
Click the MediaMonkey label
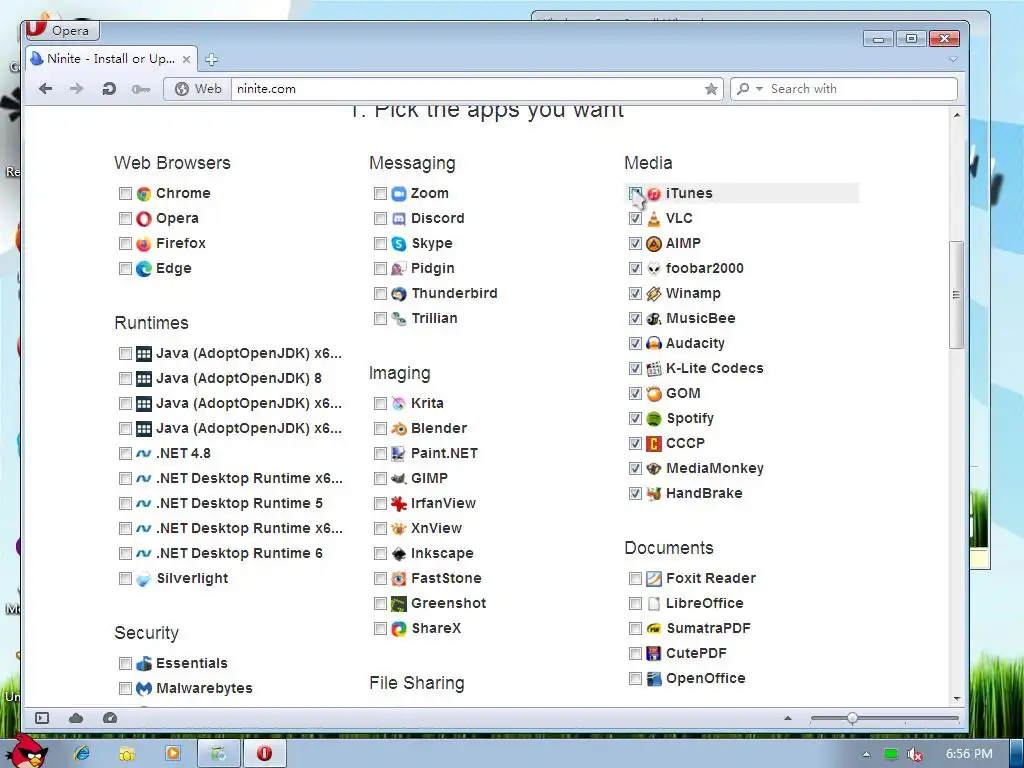coord(714,468)
